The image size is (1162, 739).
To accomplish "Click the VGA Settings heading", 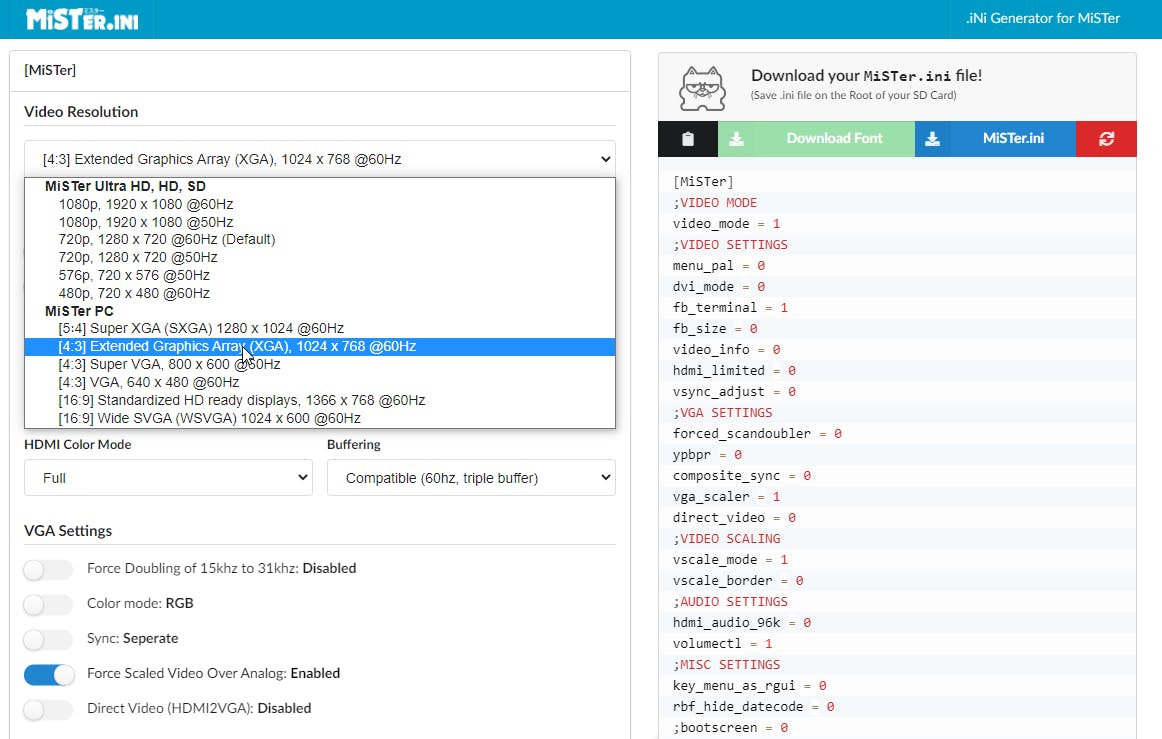I will coord(68,531).
